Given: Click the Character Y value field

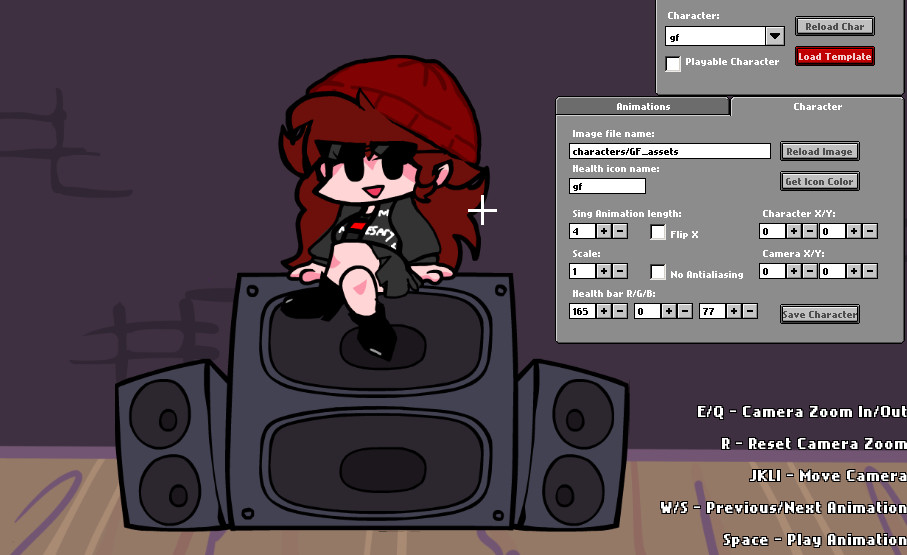Looking at the screenshot, I should (832, 231).
